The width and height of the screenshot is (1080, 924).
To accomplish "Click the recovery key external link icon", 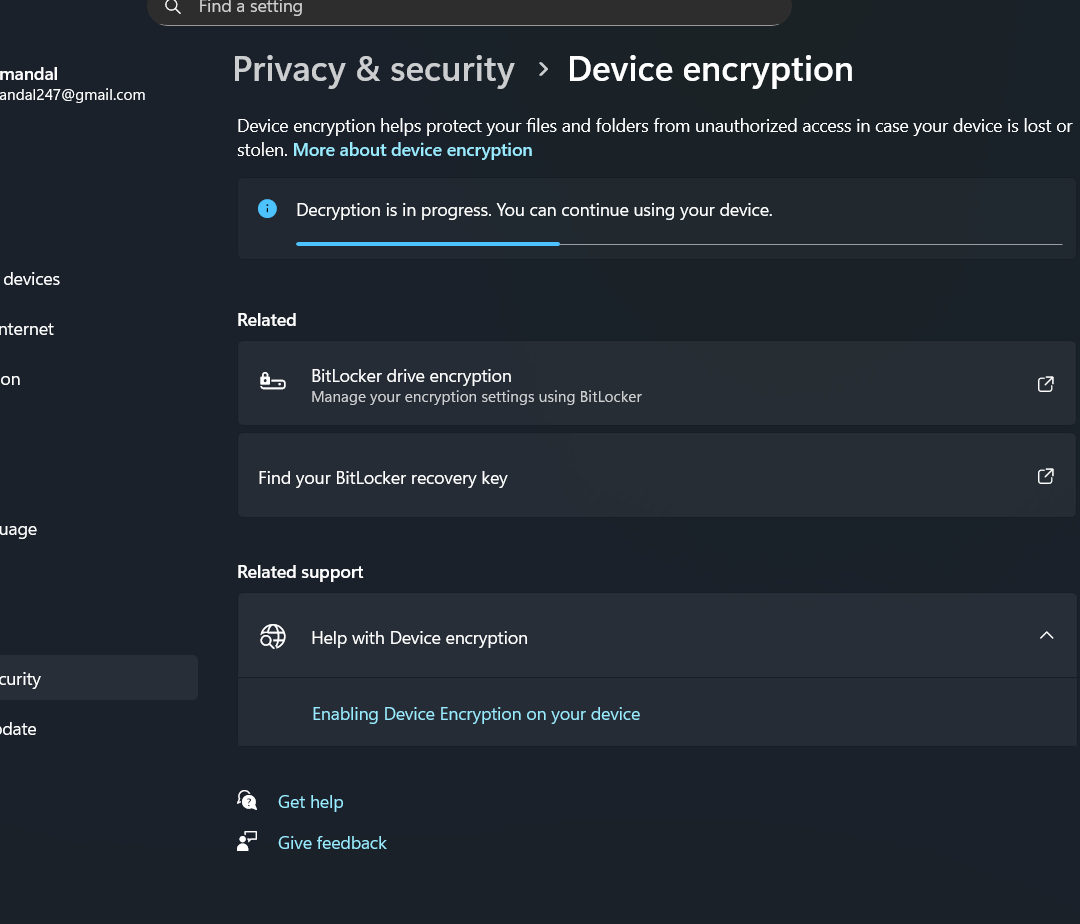I will (1046, 476).
